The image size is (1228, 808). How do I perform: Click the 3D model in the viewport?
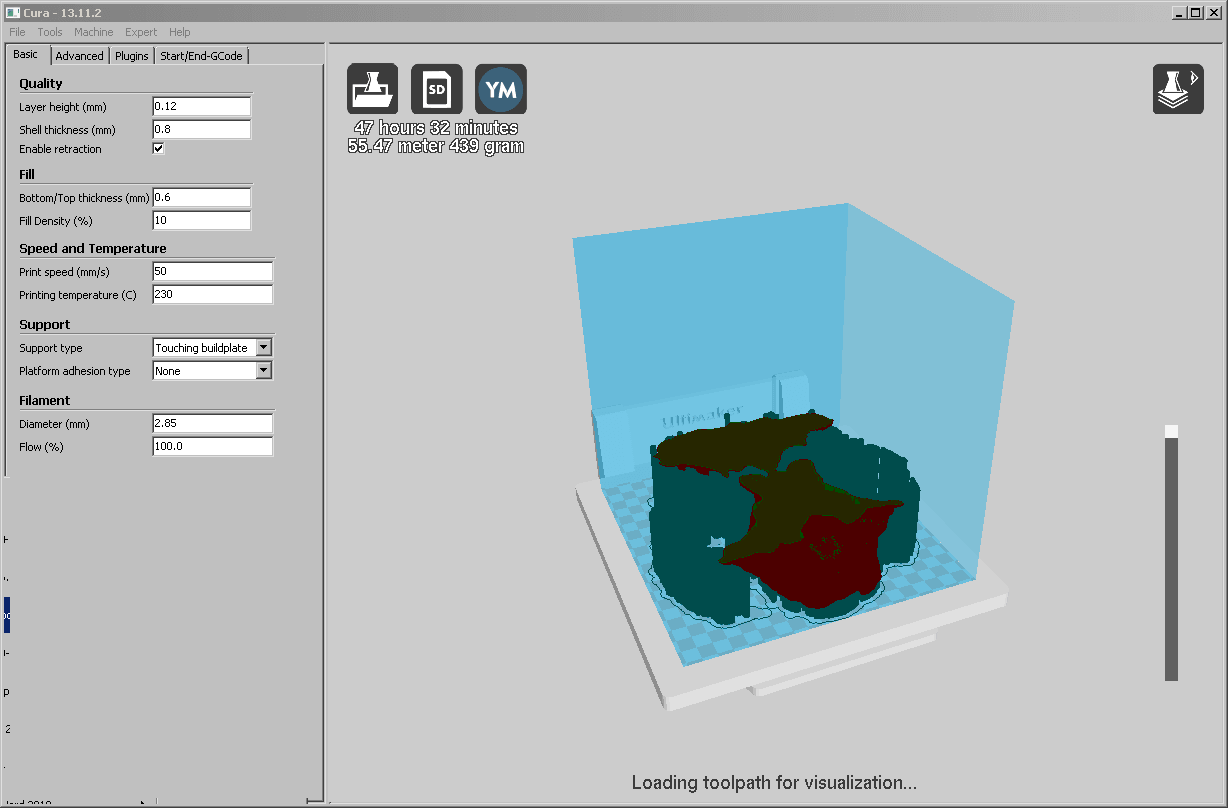pyautogui.click(x=785, y=520)
